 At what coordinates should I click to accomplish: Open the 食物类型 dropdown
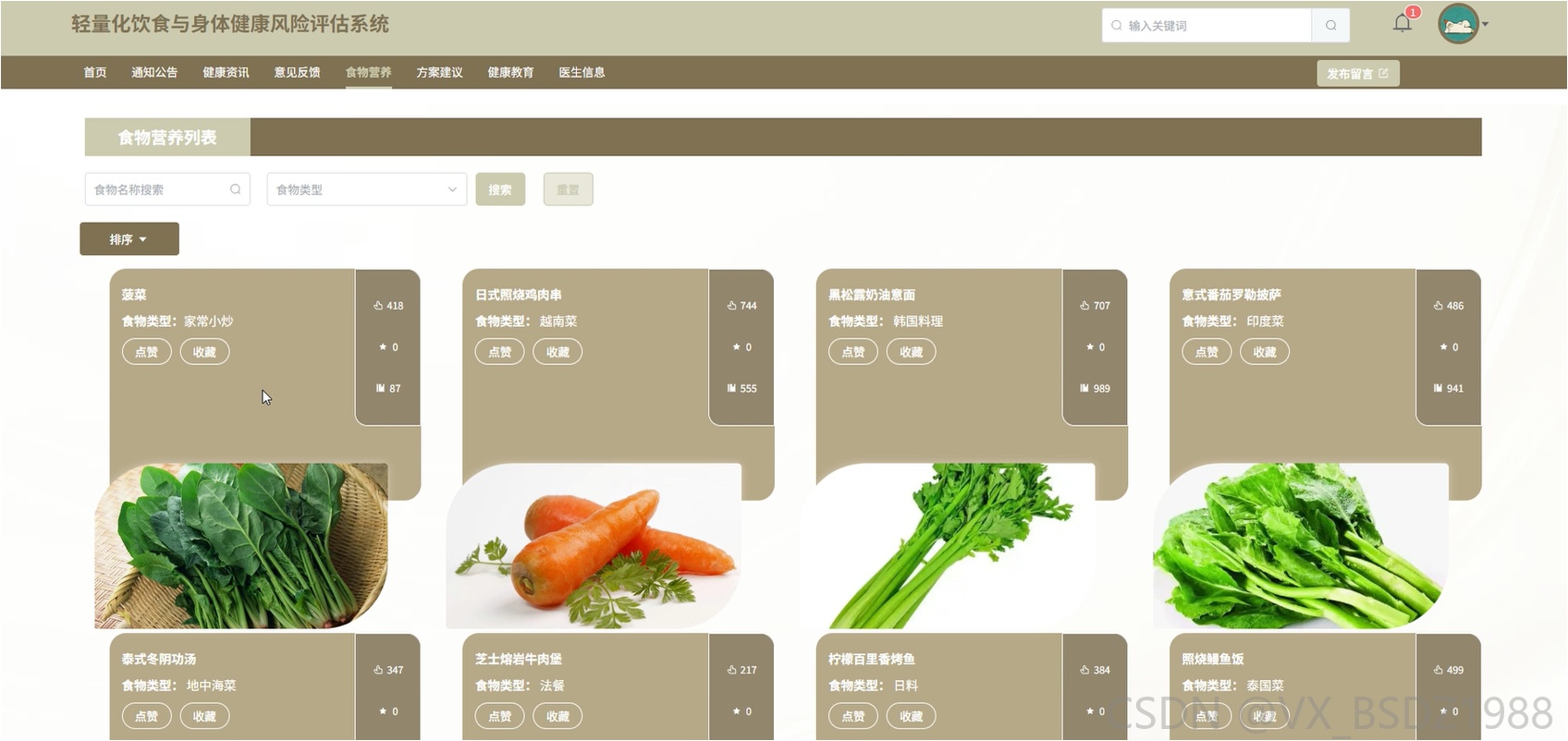(366, 189)
